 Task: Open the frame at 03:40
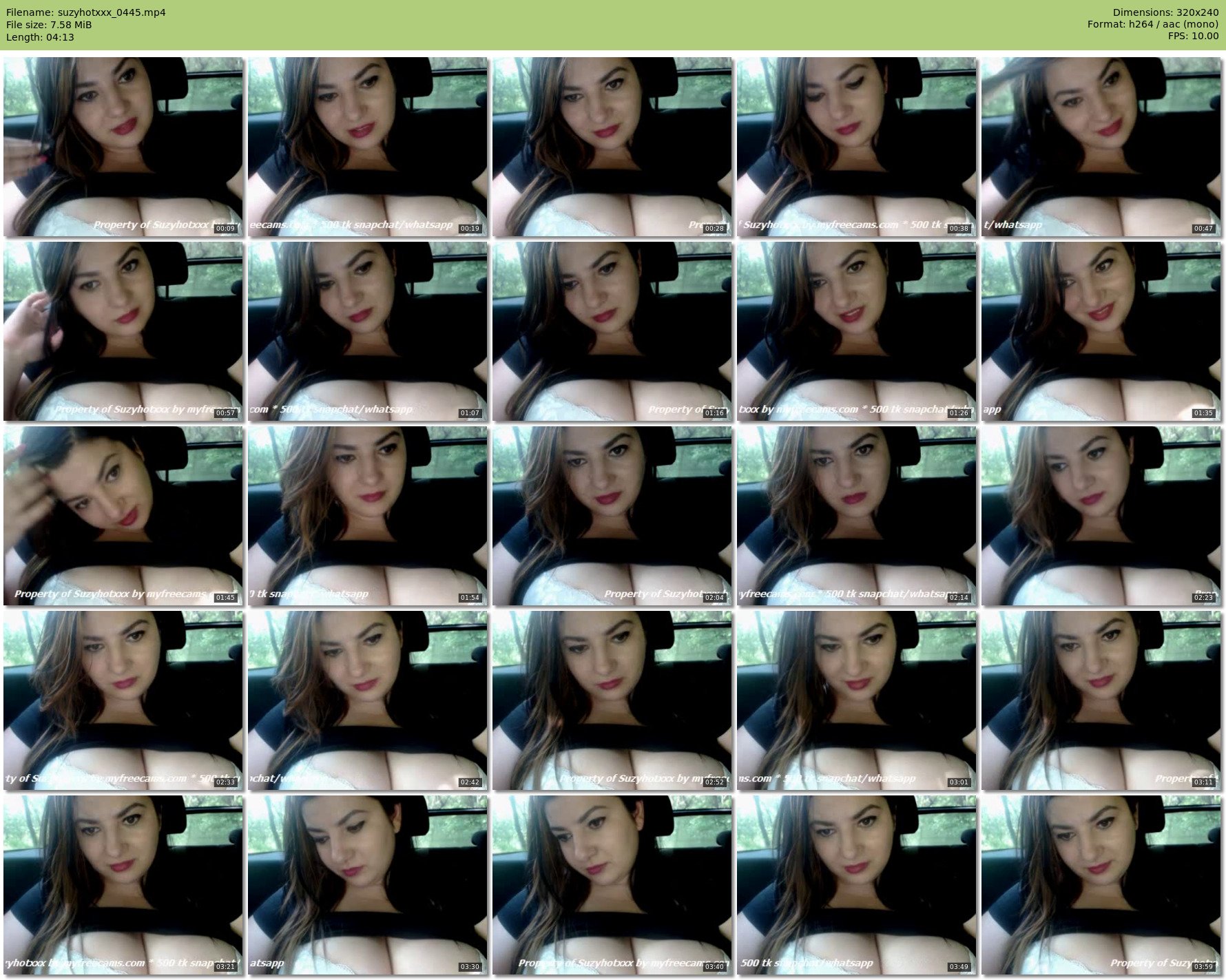click(612, 885)
